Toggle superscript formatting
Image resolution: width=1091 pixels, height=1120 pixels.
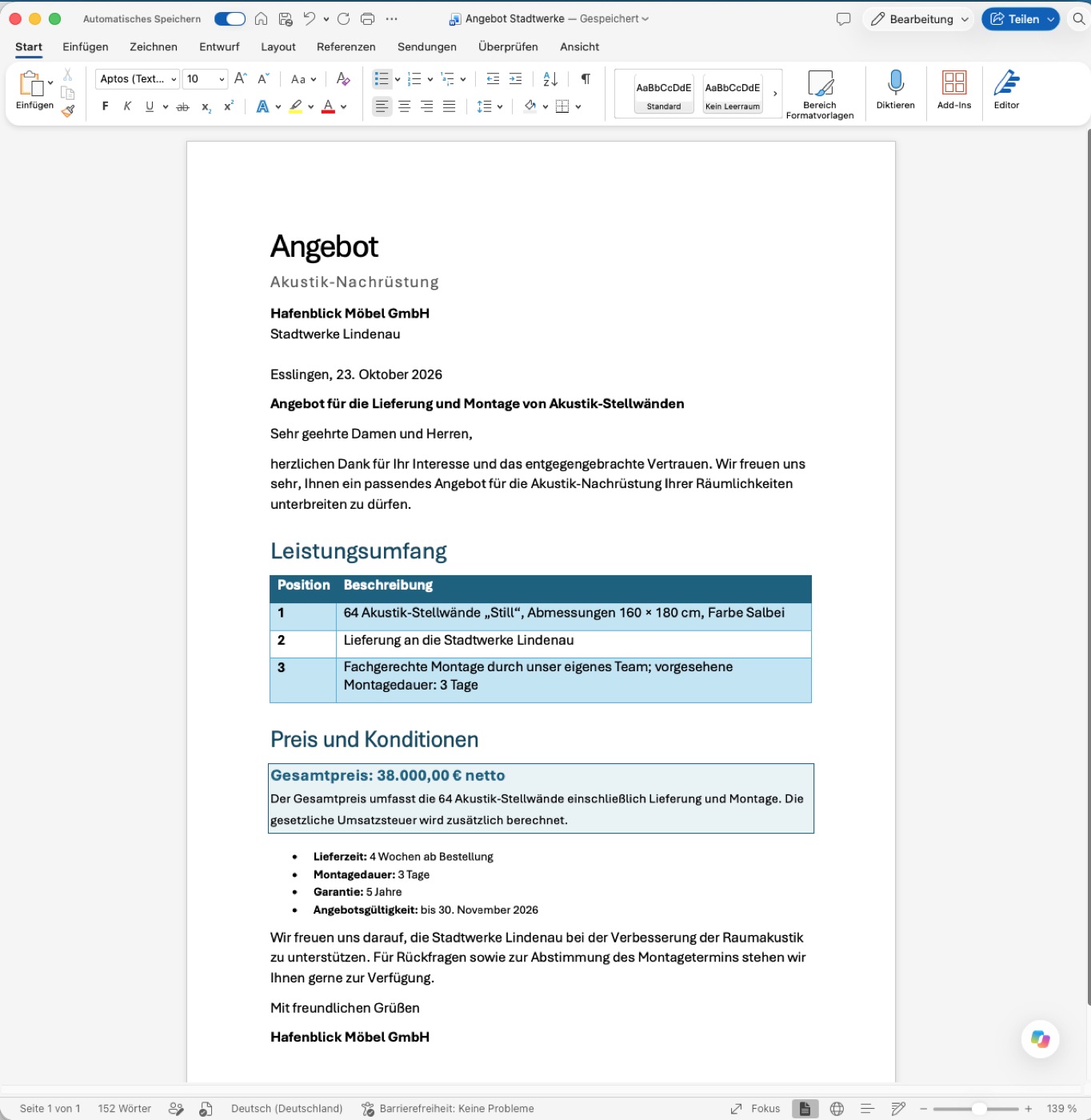click(x=229, y=106)
